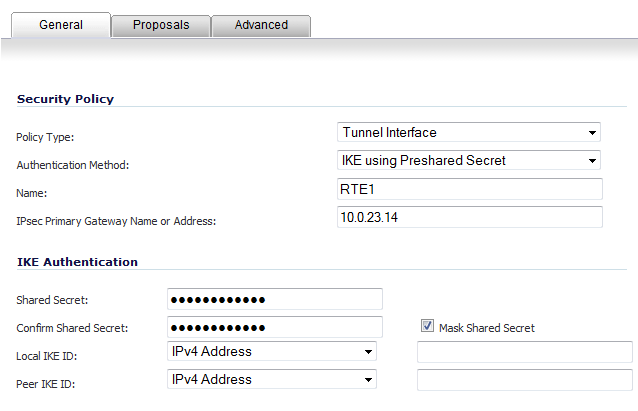Image resolution: width=638 pixels, height=411 pixels.
Task: Click the Peer IKE ID value text box
Action: 525,380
